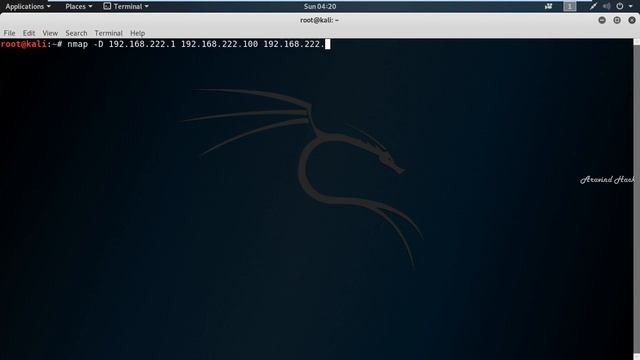Click the root@kali window title bar
The height and width of the screenshot is (360, 640).
(x=320, y=20)
